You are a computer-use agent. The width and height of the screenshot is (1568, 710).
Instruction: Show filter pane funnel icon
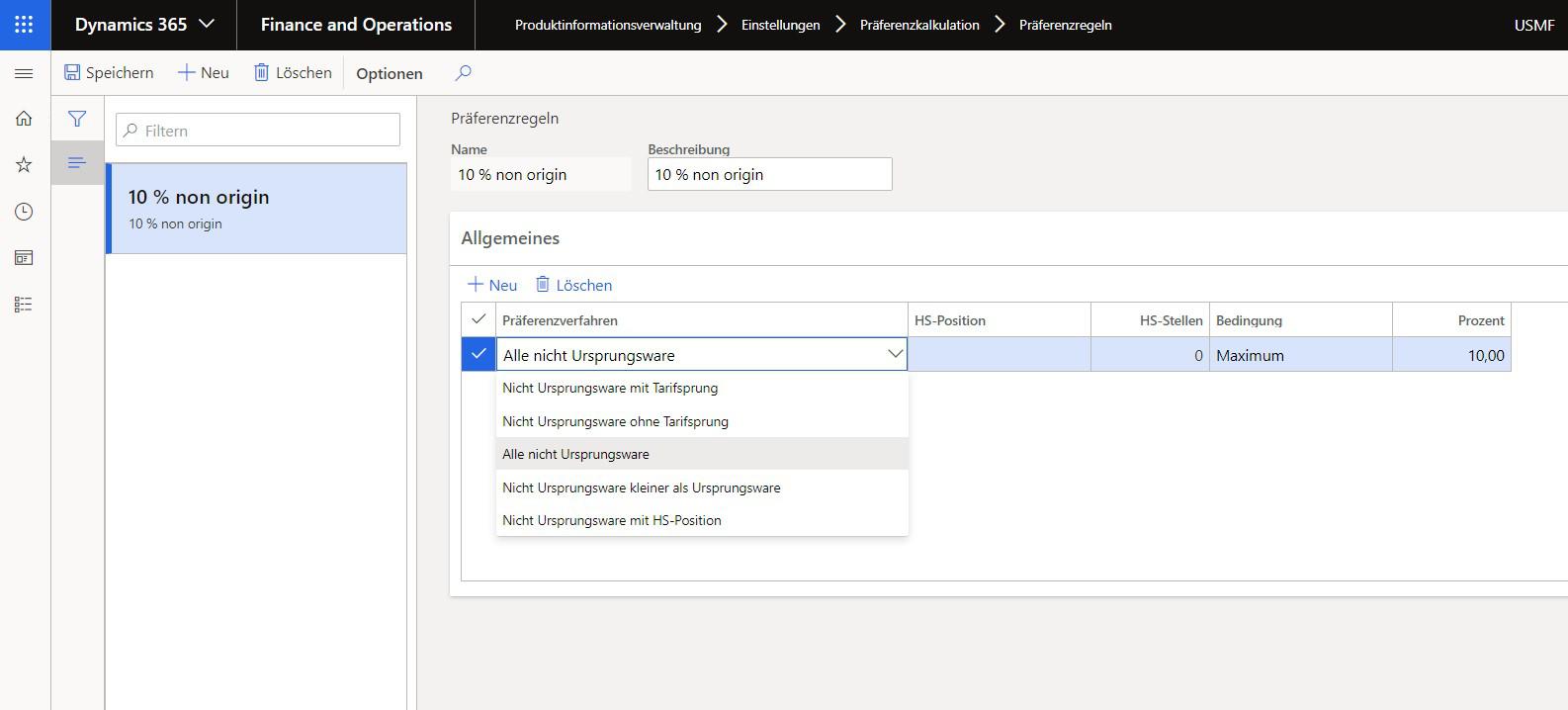[x=77, y=119]
